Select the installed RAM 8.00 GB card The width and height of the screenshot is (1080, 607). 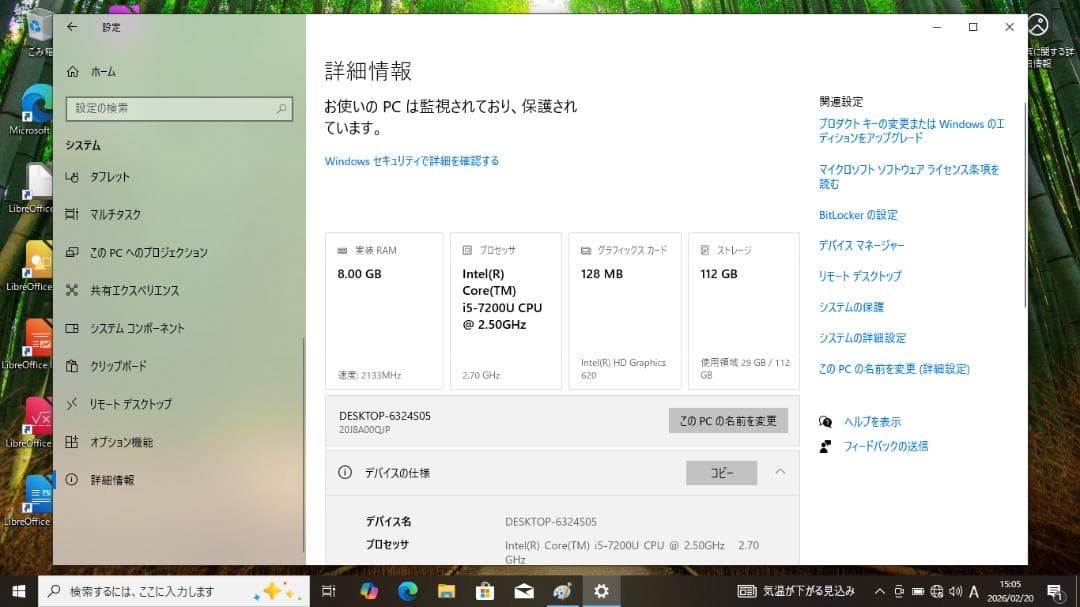384,311
